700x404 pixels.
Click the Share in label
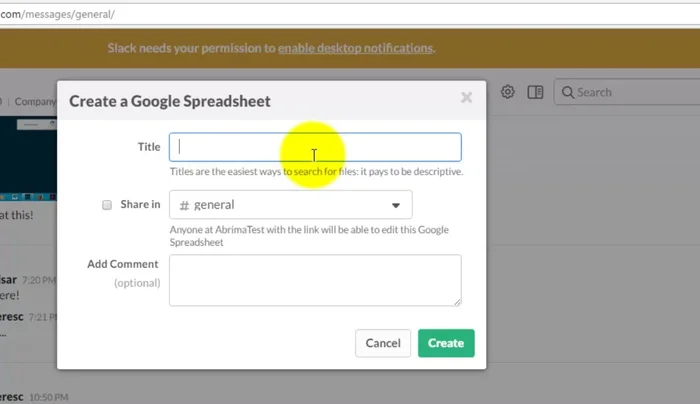coord(140,205)
